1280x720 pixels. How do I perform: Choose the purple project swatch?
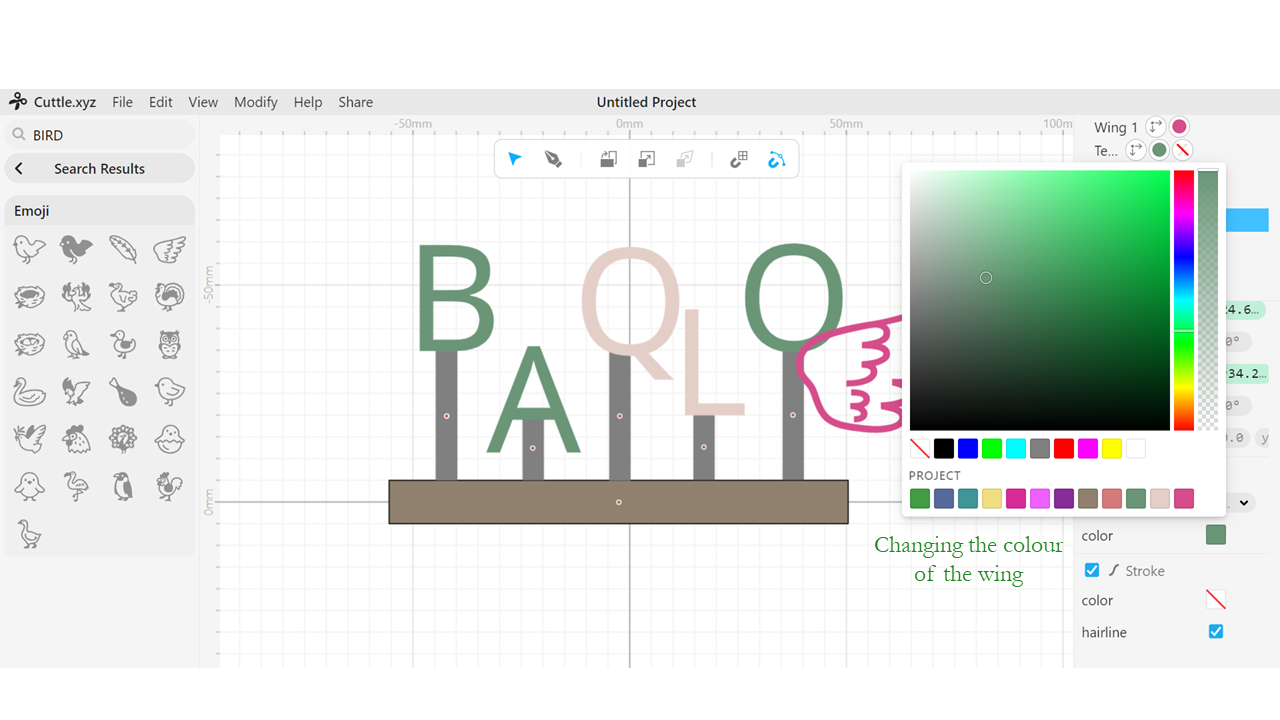coord(1064,498)
